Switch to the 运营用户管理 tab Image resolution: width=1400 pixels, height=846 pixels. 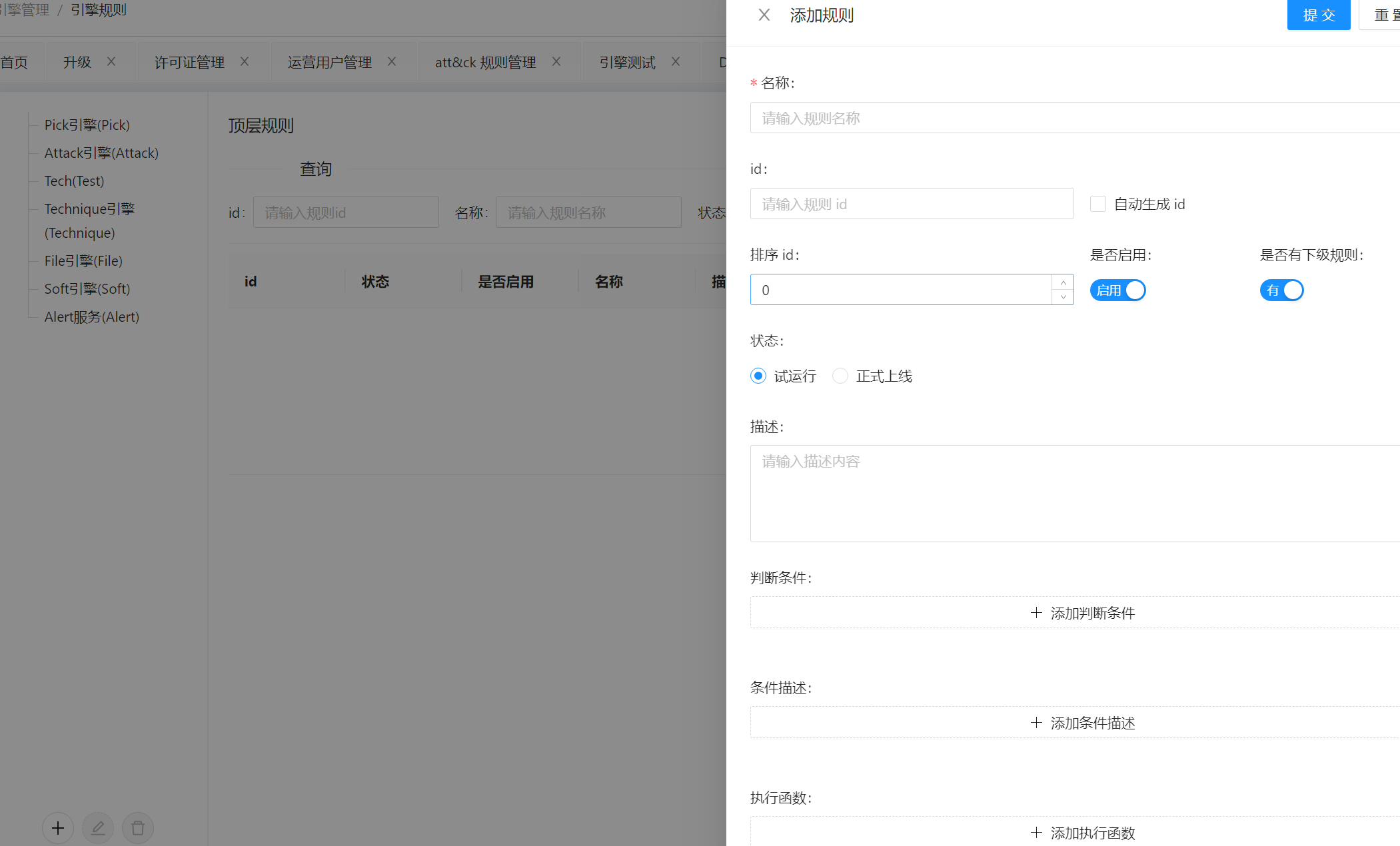tap(329, 62)
